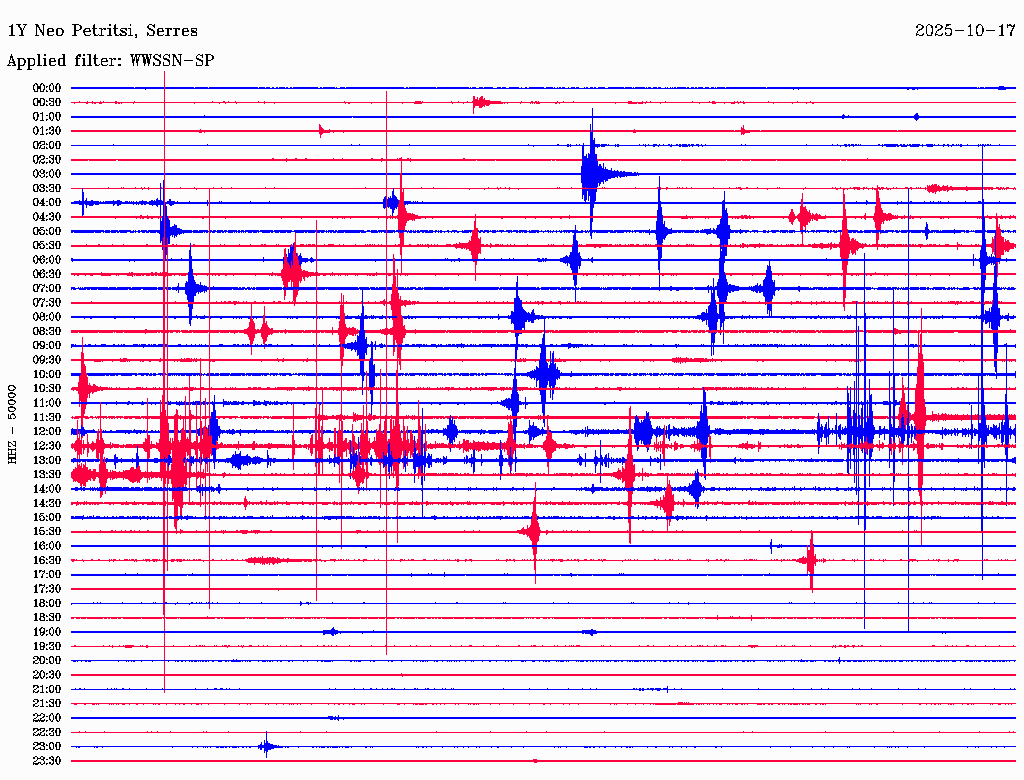Select the 09:00 time label
The height and width of the screenshot is (780, 1024).
pos(47,346)
